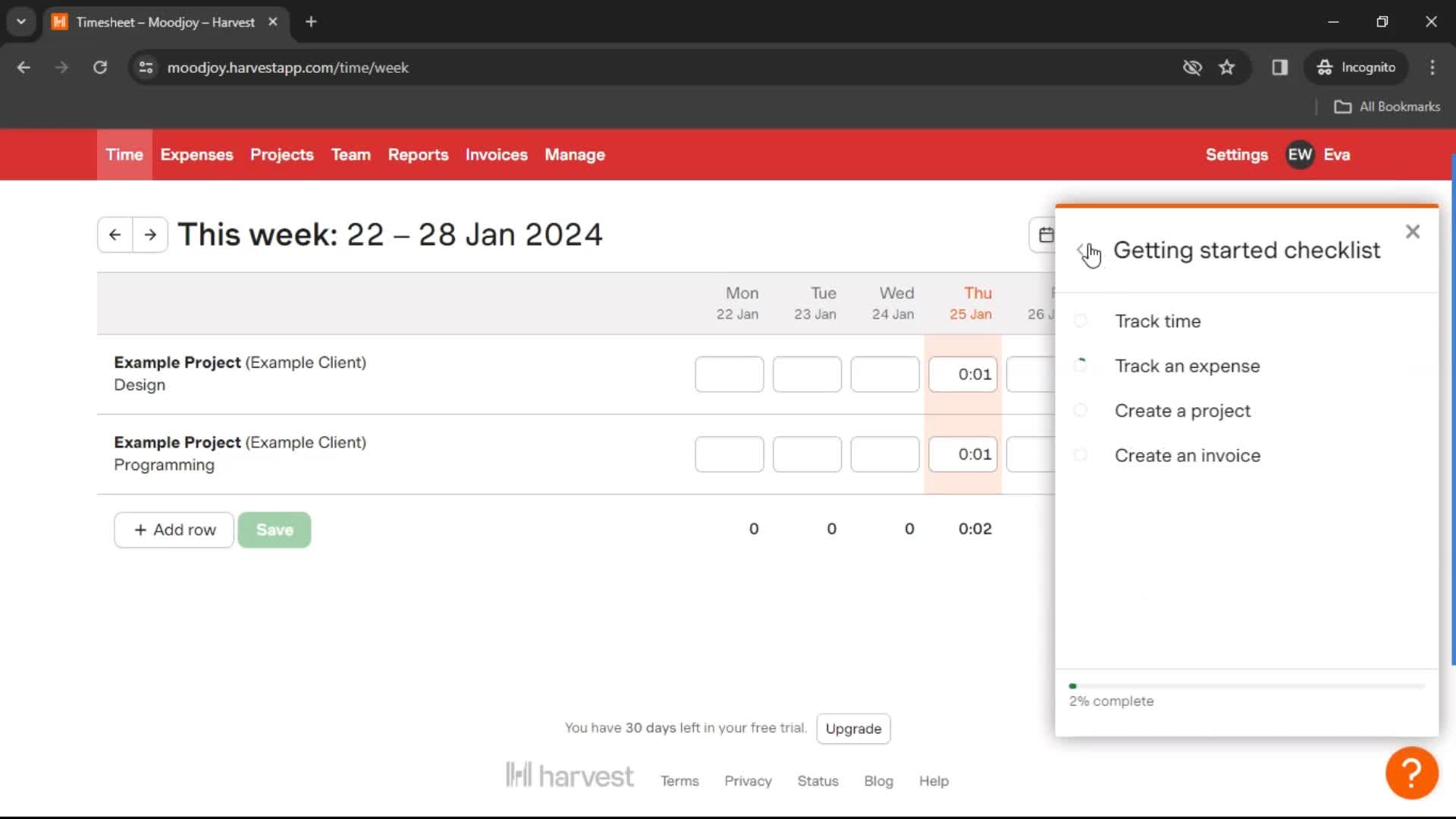This screenshot has width=1456, height=819.
Task: Toggle the Track time checklist circle
Action: point(1081,321)
